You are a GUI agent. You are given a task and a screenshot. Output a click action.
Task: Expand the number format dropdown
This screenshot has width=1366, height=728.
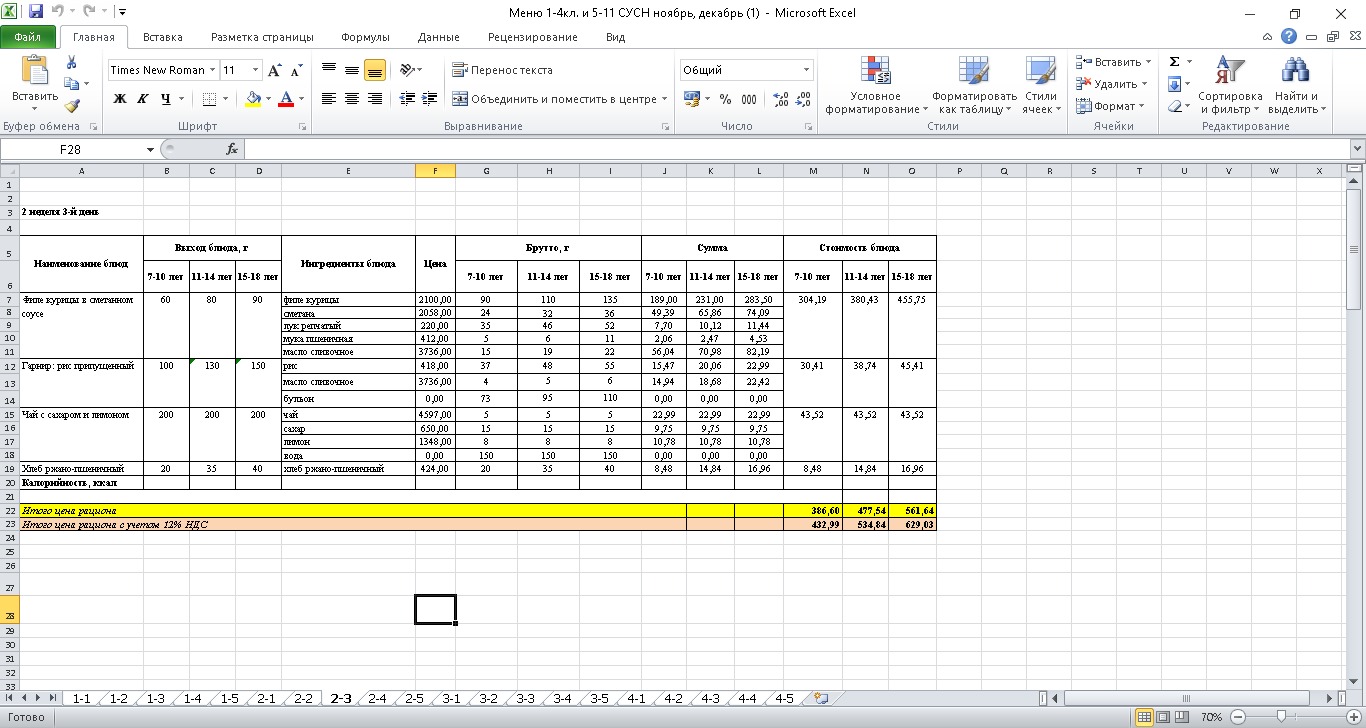tap(807, 70)
